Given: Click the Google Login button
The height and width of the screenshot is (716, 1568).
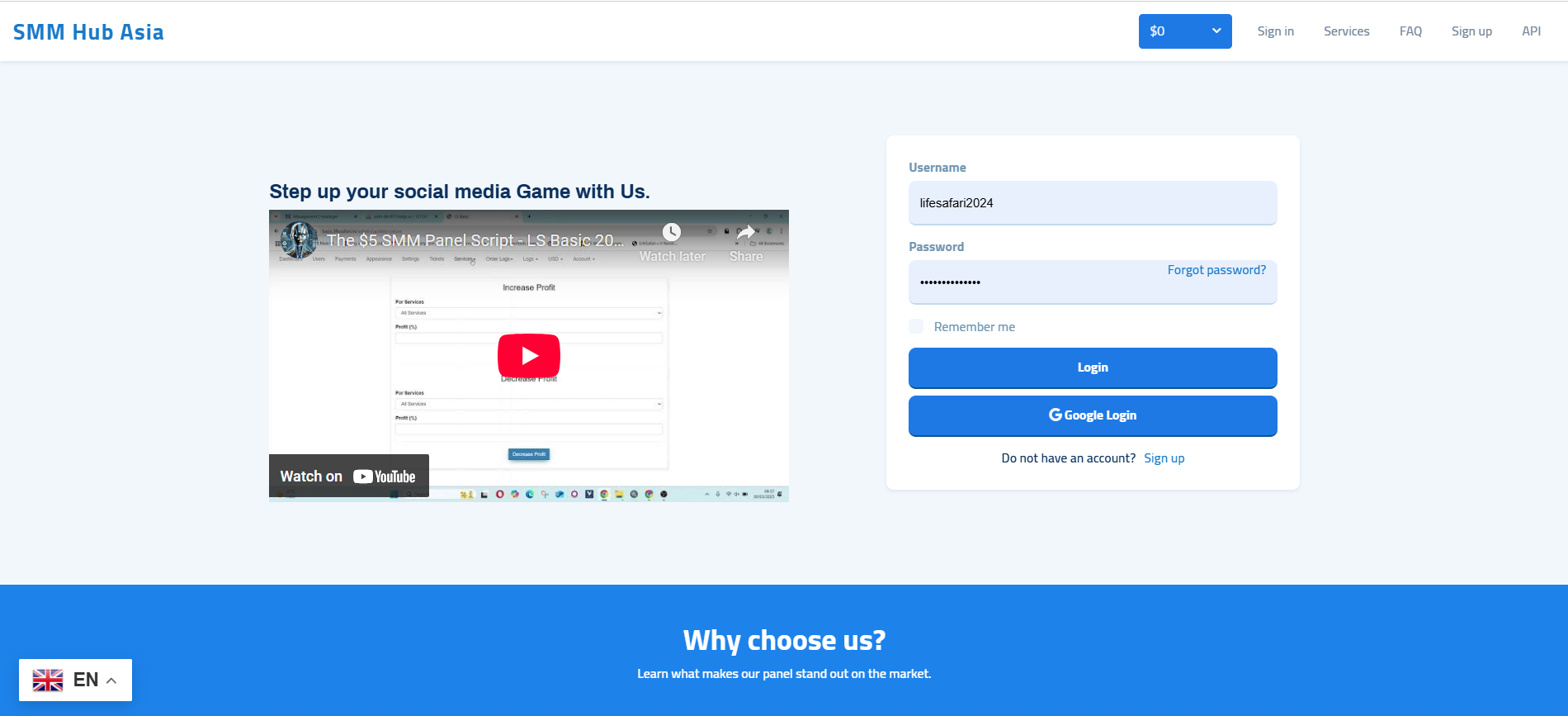Looking at the screenshot, I should pyautogui.click(x=1092, y=415).
